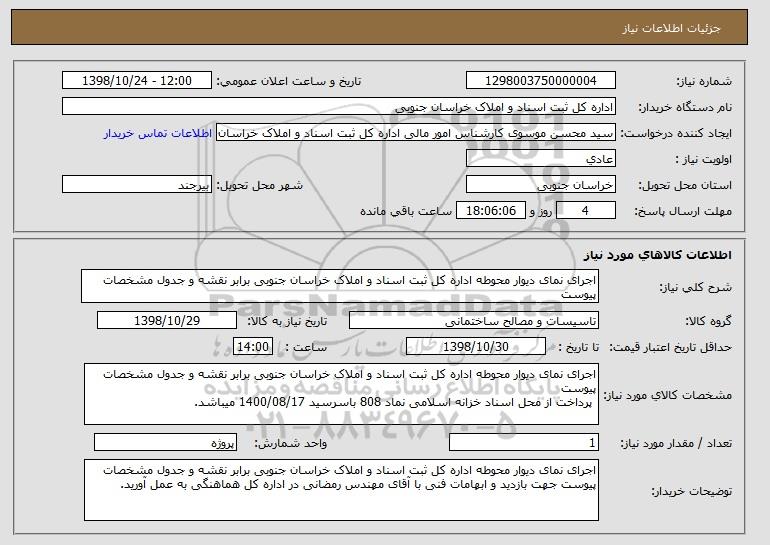Select the buyer notes text area 'توضیحات خریدار'

coord(341,490)
